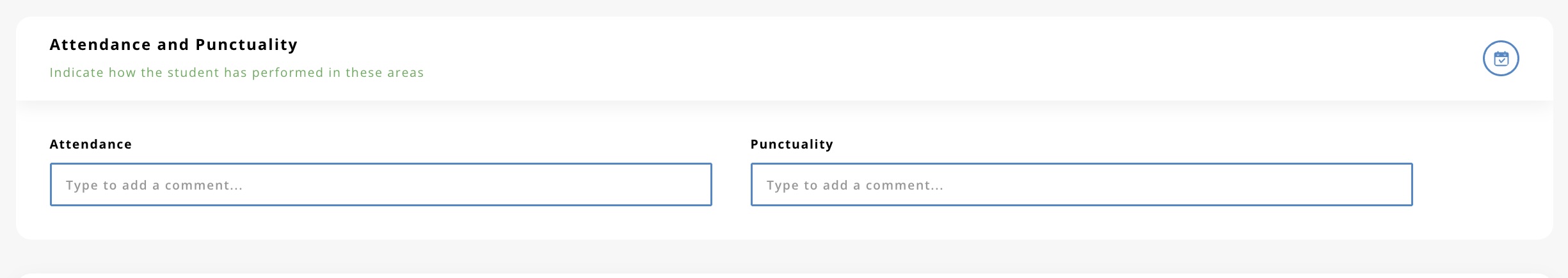Click the green student performance subtitle
The height and width of the screenshot is (278, 1568).
tap(236, 72)
